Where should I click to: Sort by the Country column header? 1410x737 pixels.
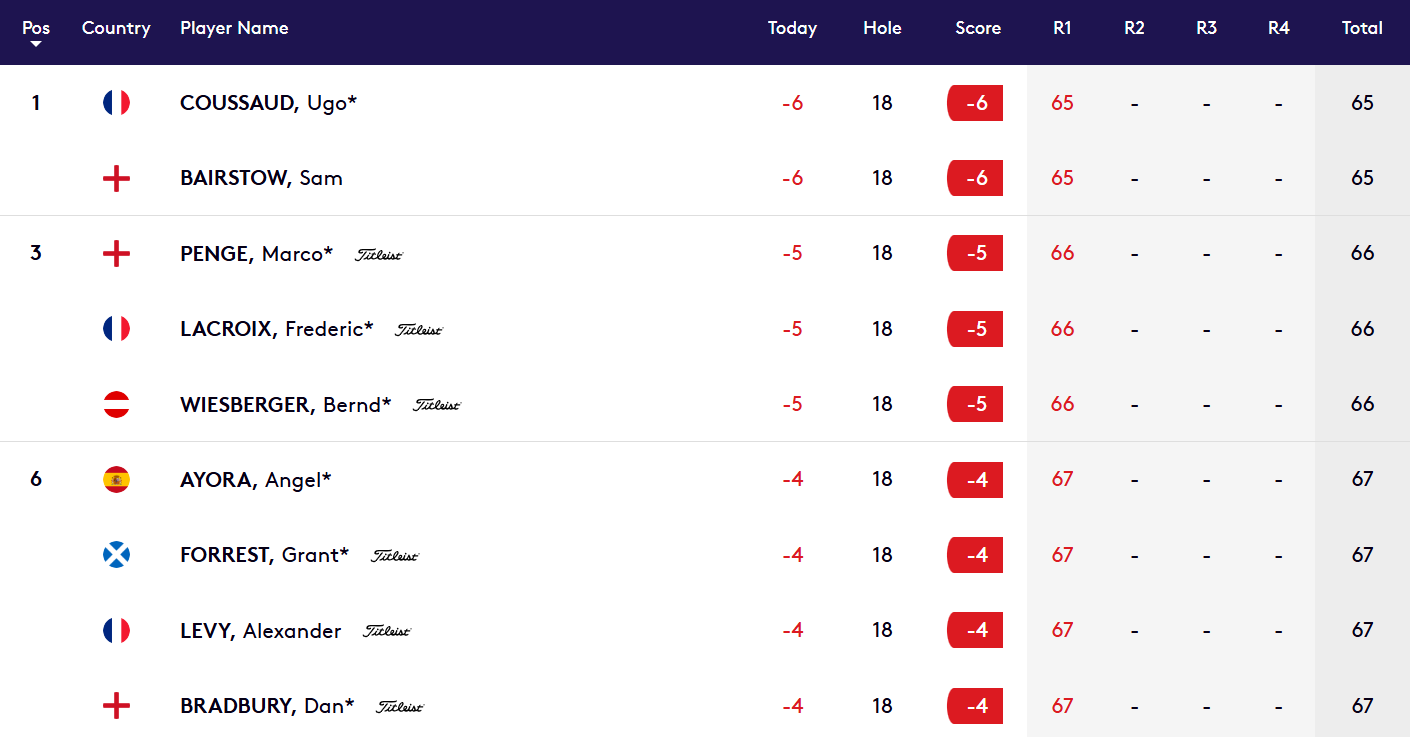(x=116, y=28)
